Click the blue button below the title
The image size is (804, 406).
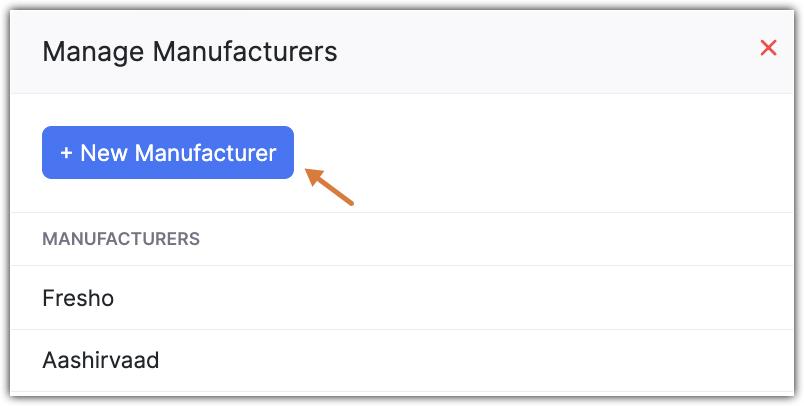pos(168,153)
